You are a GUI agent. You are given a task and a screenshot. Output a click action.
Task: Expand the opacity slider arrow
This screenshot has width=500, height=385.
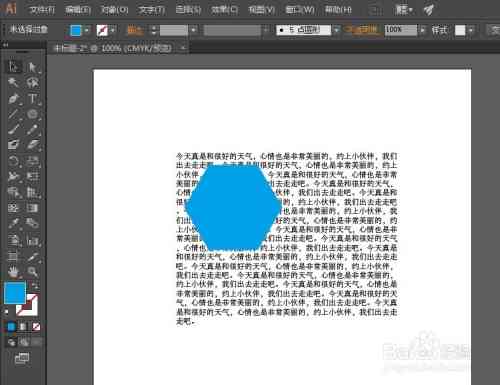(423, 30)
